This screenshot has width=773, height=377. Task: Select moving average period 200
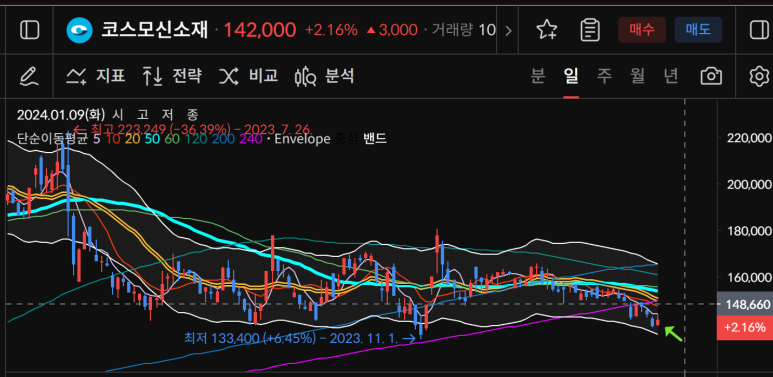click(x=222, y=139)
